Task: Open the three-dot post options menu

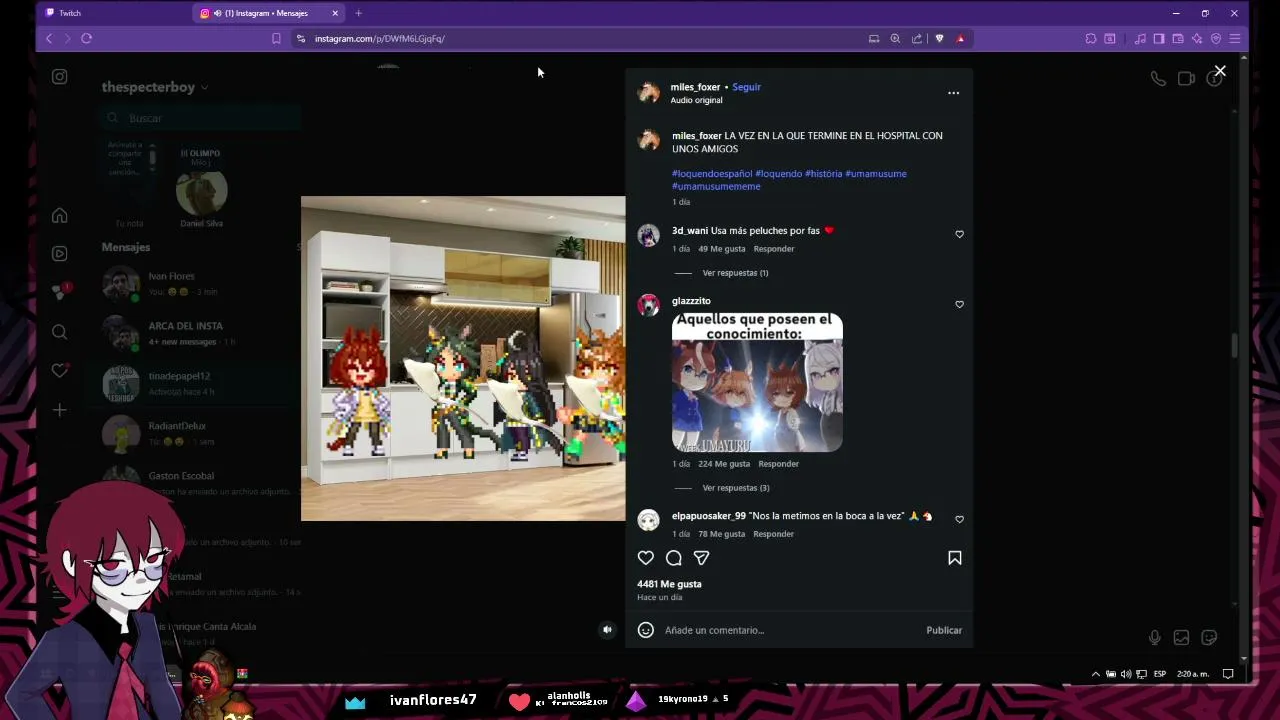Action: pos(953,93)
